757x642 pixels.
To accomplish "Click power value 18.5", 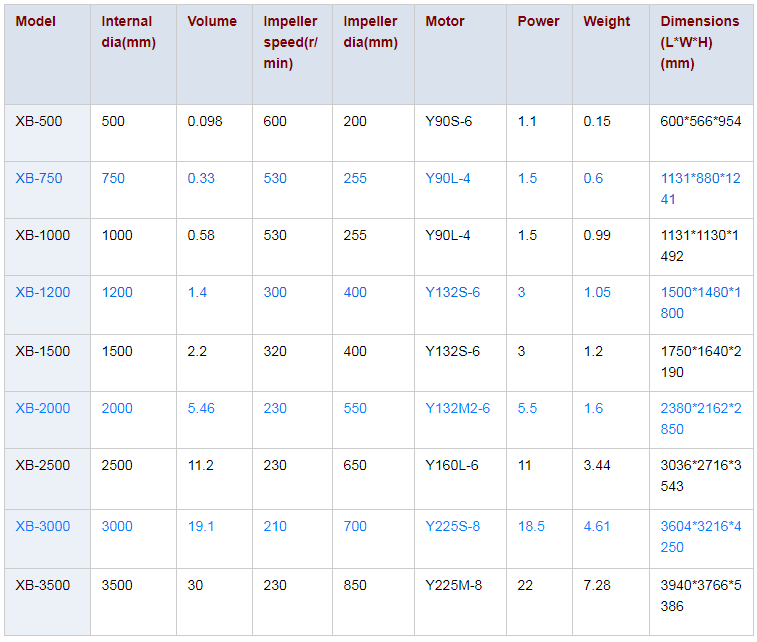I will pos(531,526).
